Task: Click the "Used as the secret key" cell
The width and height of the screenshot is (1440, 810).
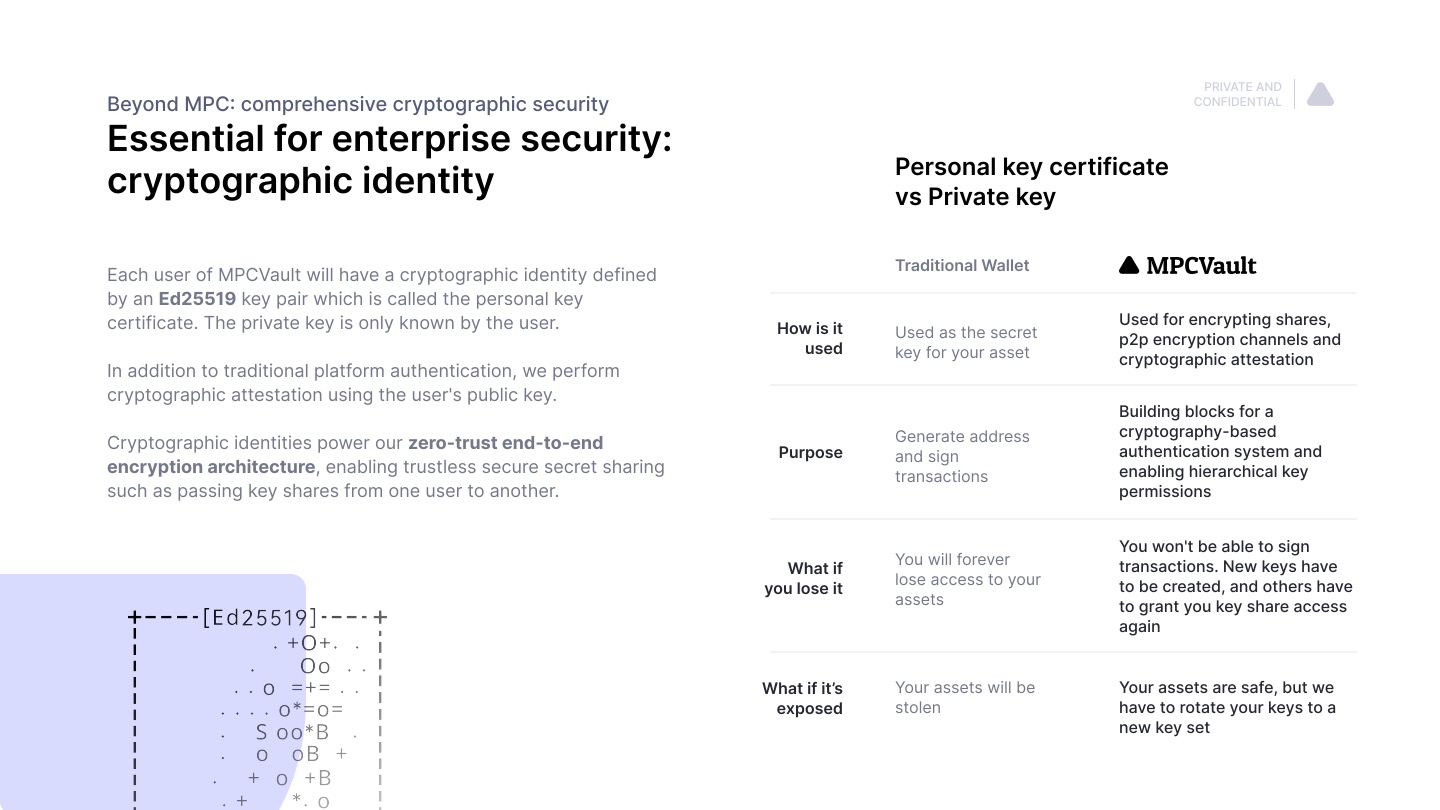Action: pyautogui.click(x=965, y=342)
